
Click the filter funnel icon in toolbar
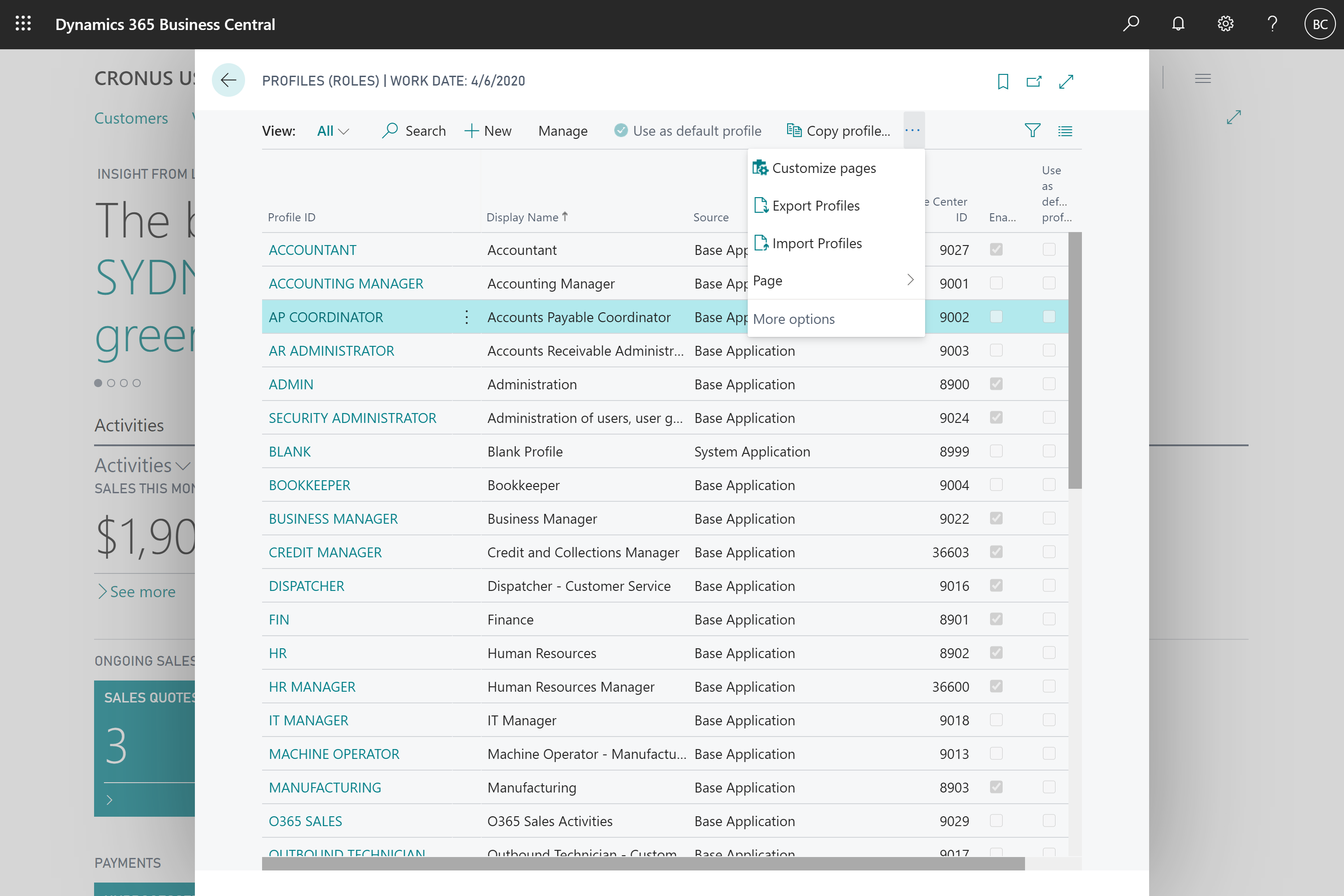pyautogui.click(x=1032, y=130)
